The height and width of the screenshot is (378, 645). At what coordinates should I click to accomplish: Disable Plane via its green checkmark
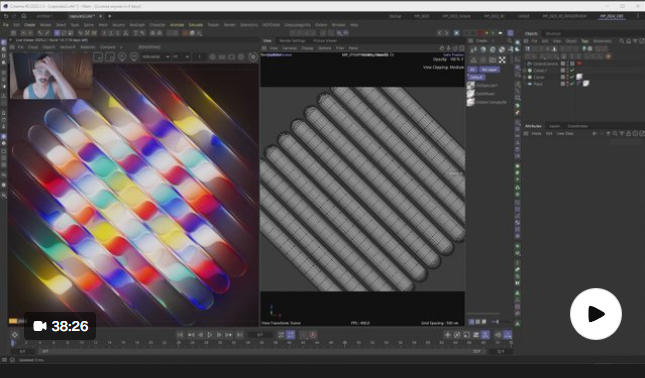(572, 83)
